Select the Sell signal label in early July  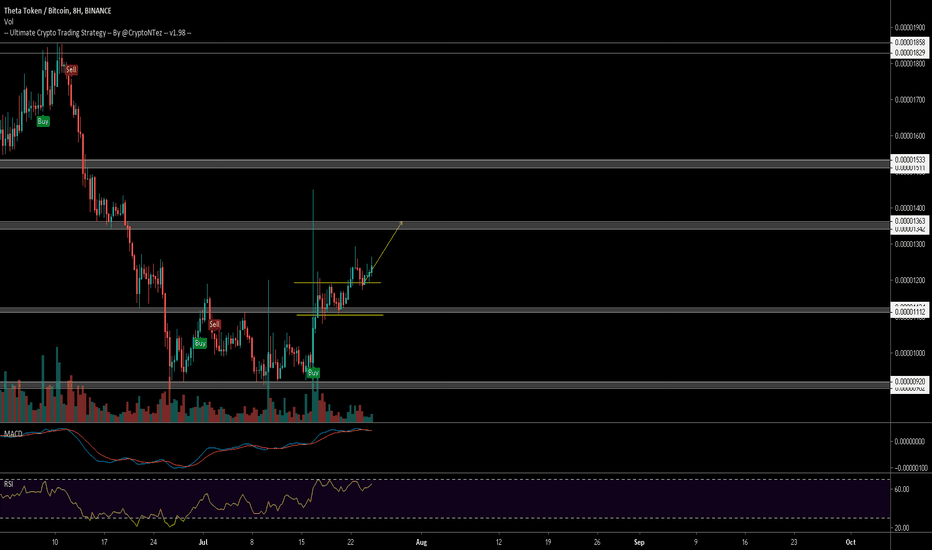tap(215, 324)
